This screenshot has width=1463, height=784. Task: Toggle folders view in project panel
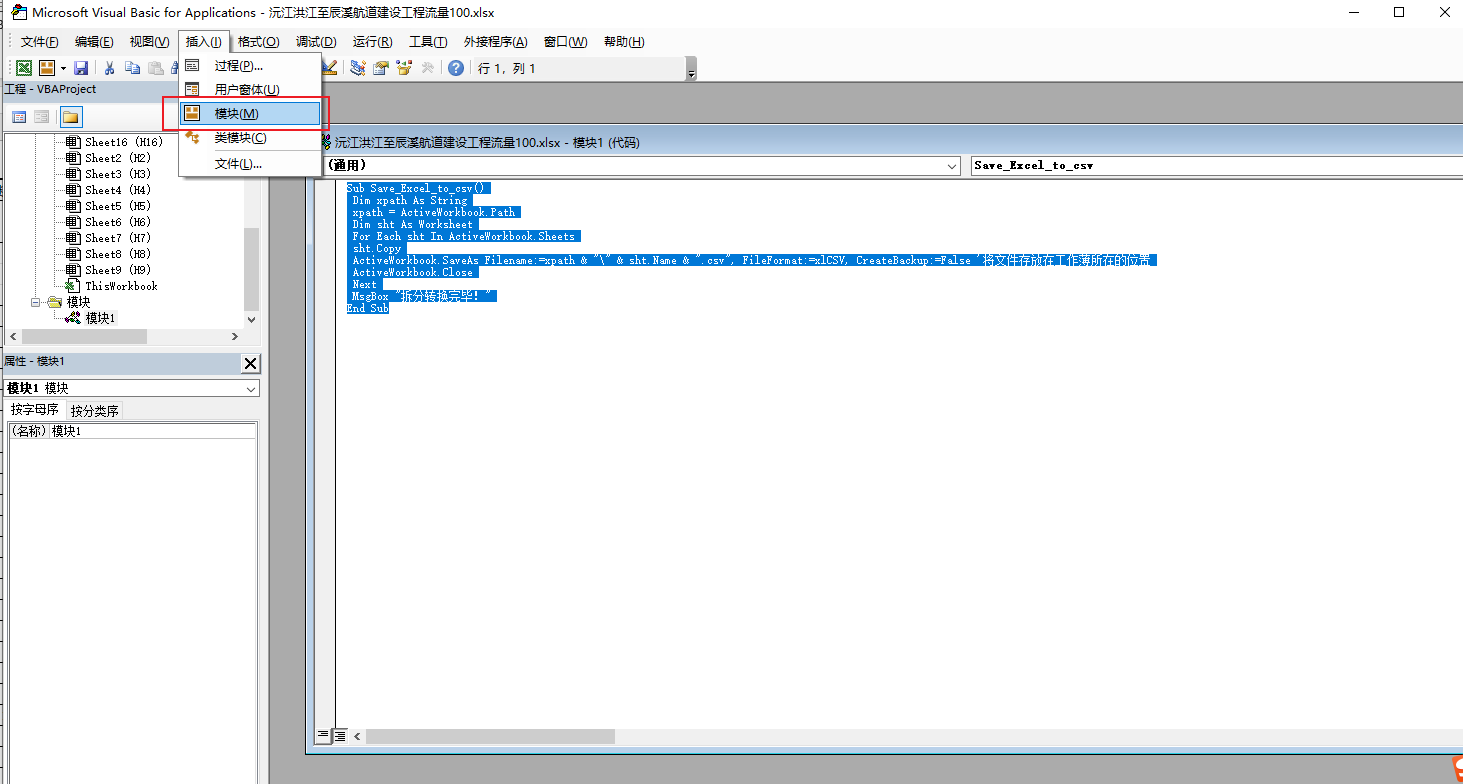(71, 117)
